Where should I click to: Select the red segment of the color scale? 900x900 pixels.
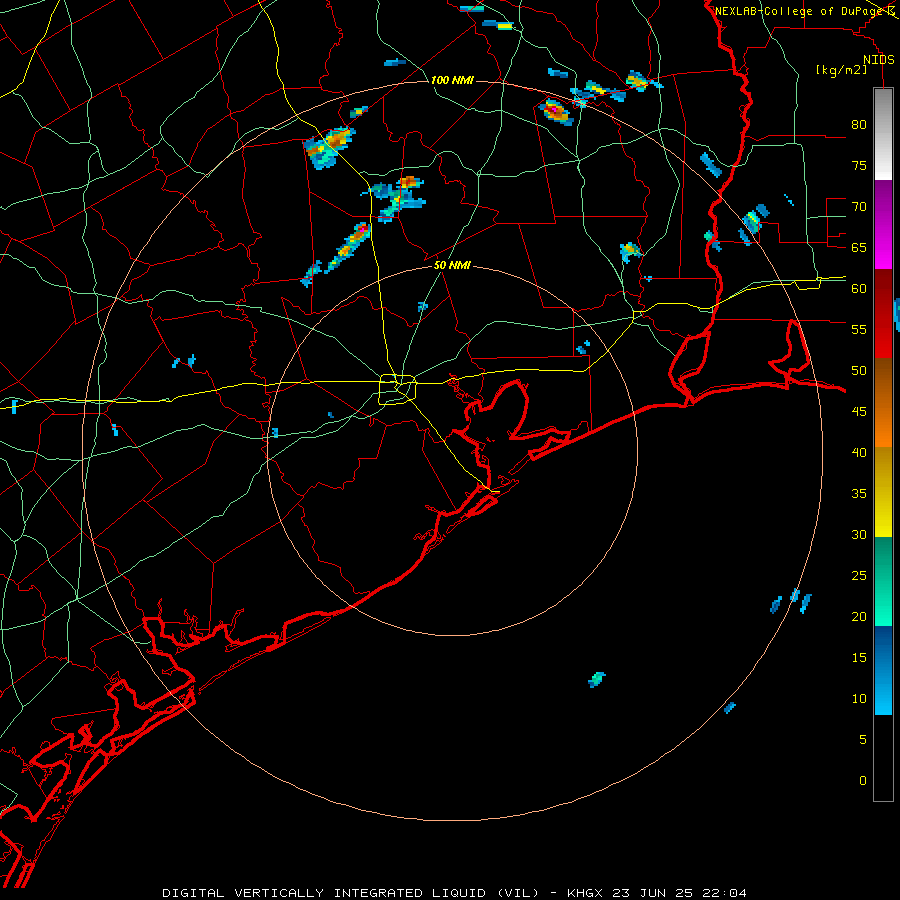(x=883, y=314)
